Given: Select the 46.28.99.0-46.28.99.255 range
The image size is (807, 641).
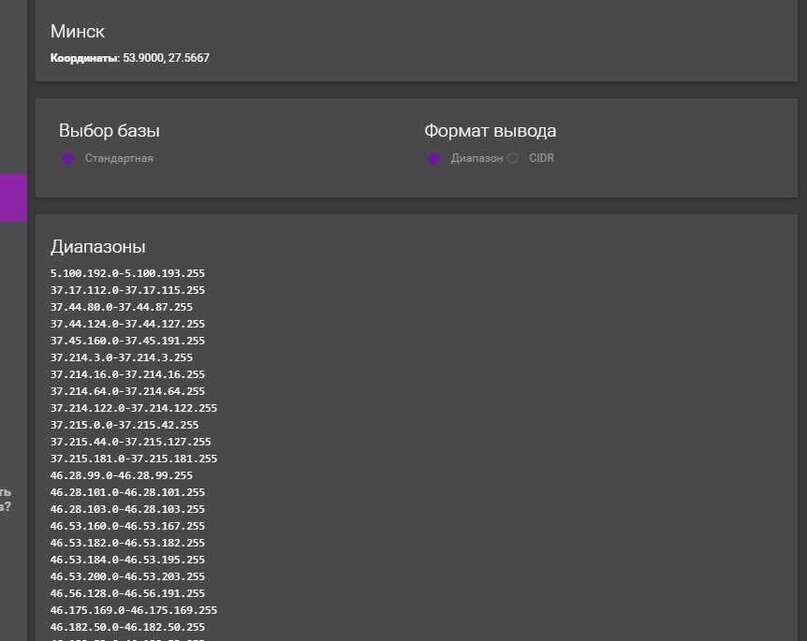Looking at the screenshot, I should click(121, 475).
